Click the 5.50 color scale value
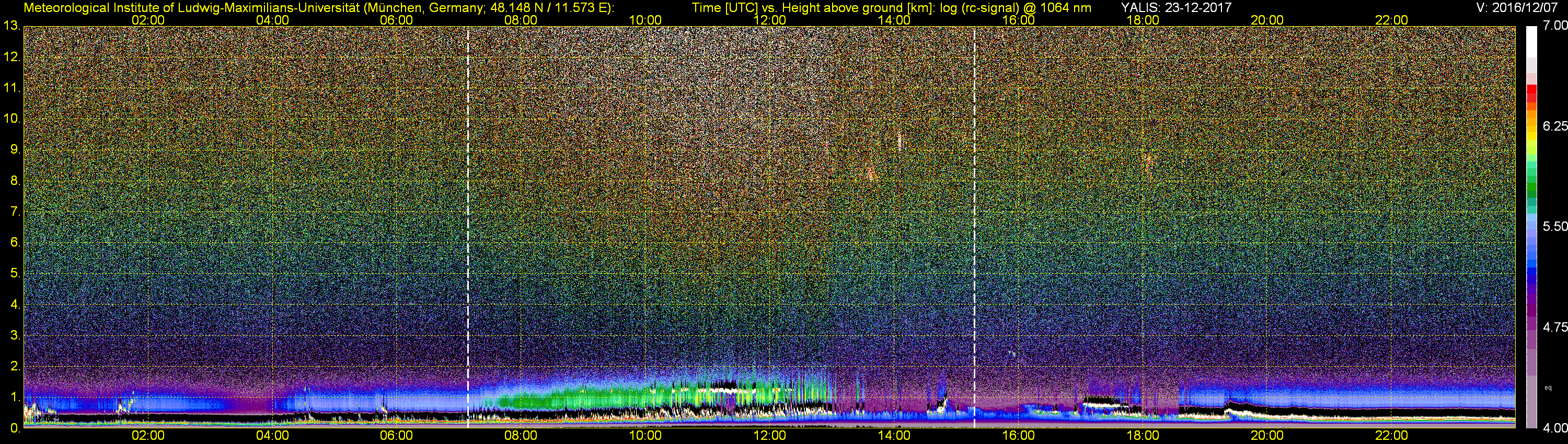 pyautogui.click(x=1554, y=226)
